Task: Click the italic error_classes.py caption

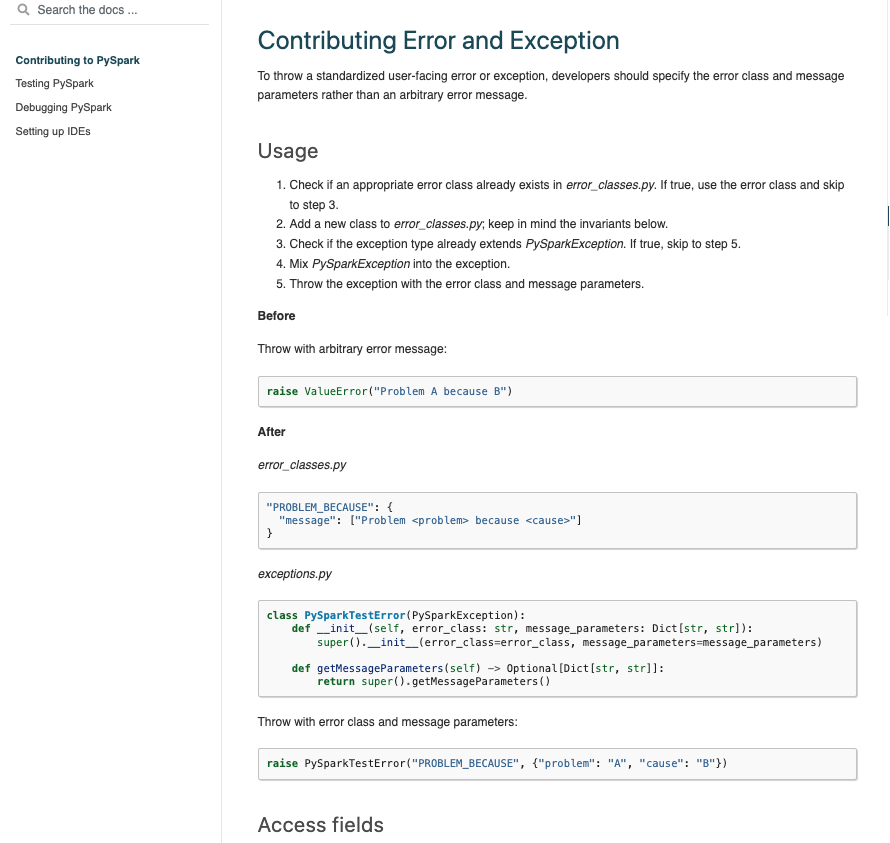Action: click(x=302, y=465)
